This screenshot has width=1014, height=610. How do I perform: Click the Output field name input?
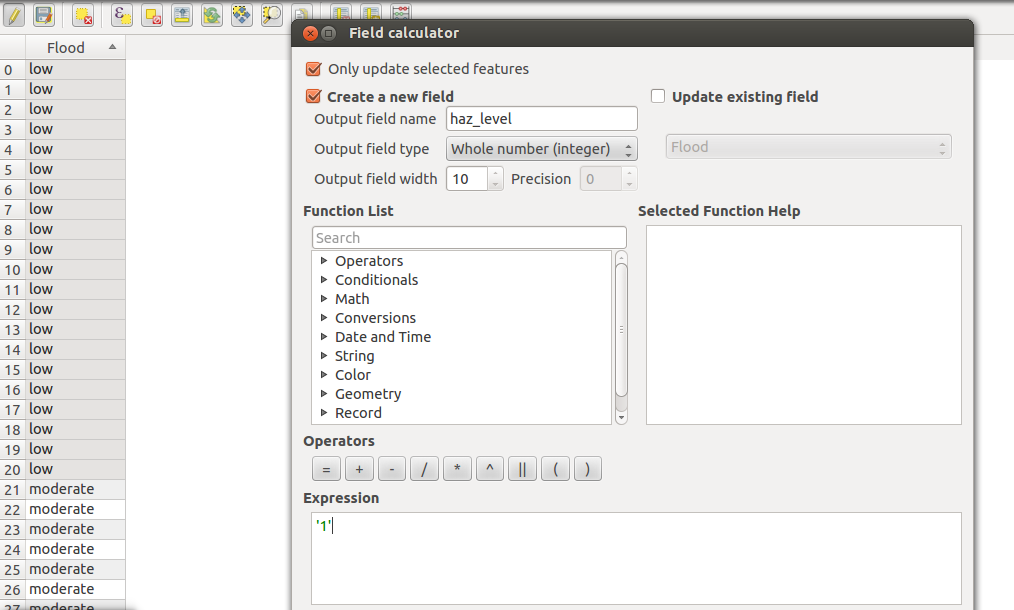pyautogui.click(x=541, y=119)
